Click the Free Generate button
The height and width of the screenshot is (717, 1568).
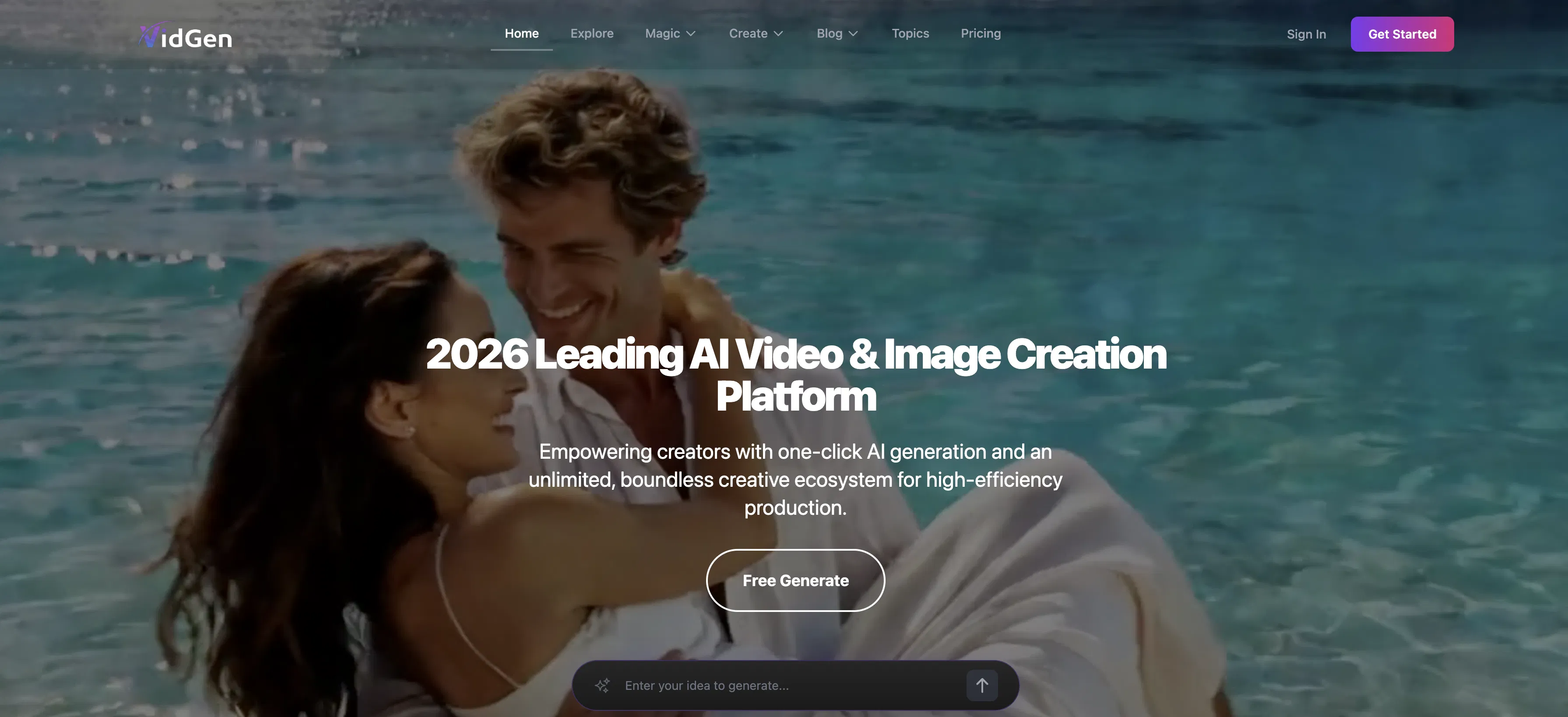click(x=795, y=580)
